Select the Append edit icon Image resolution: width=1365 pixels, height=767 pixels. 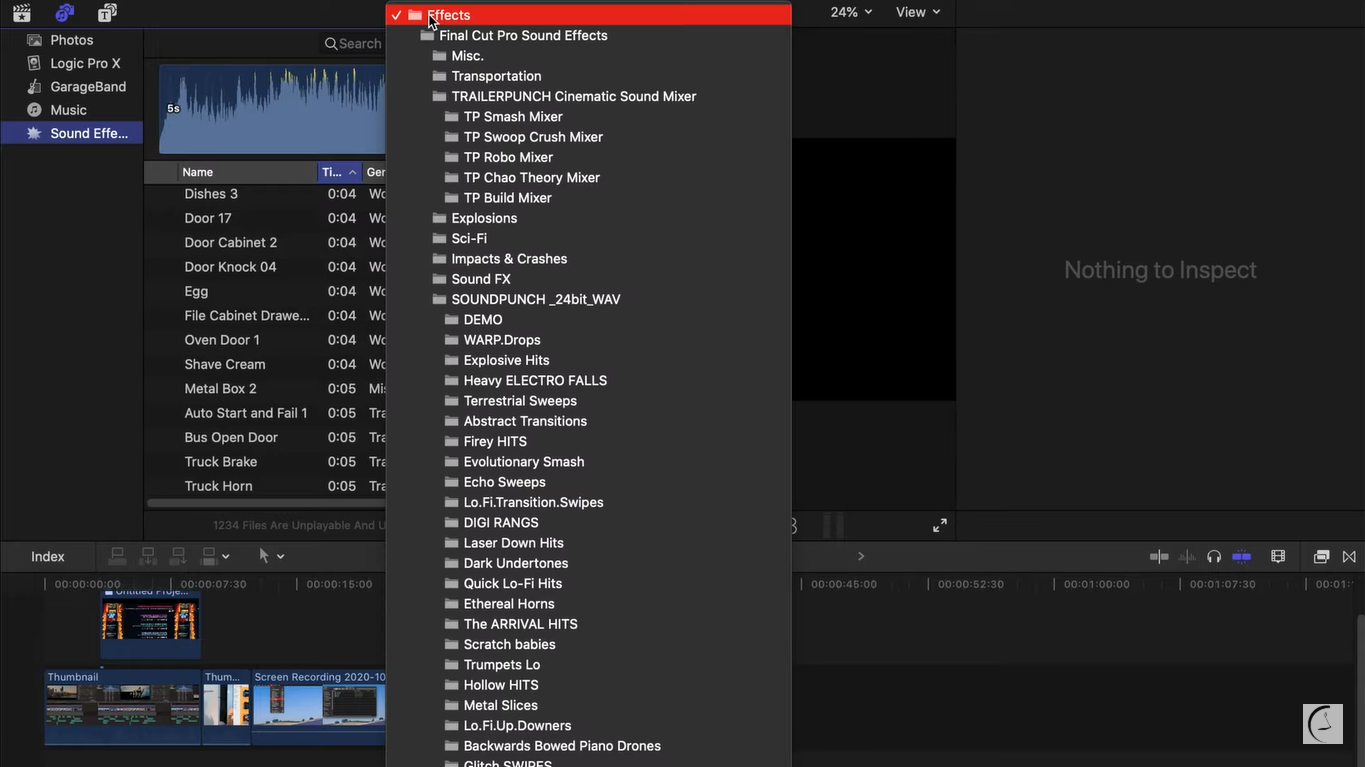pos(177,555)
